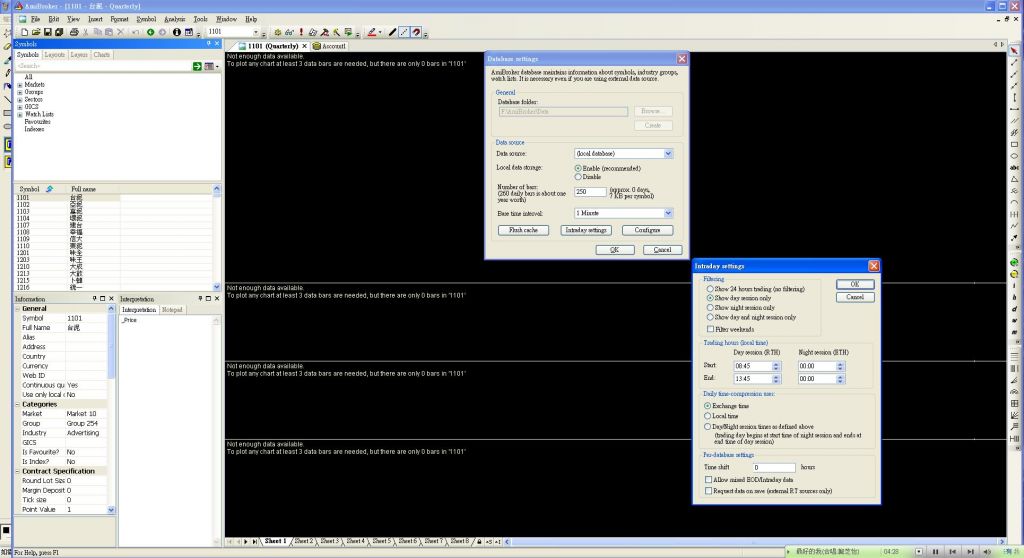Toggle the red magnet snap icon
This screenshot has height=558, width=1024.
[x=417, y=32]
